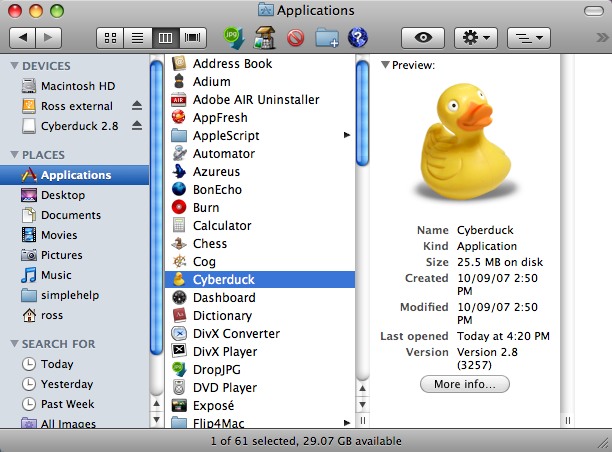Screen dimensions: 612x452
Task: Select Azureus application icon
Action: [179, 171]
